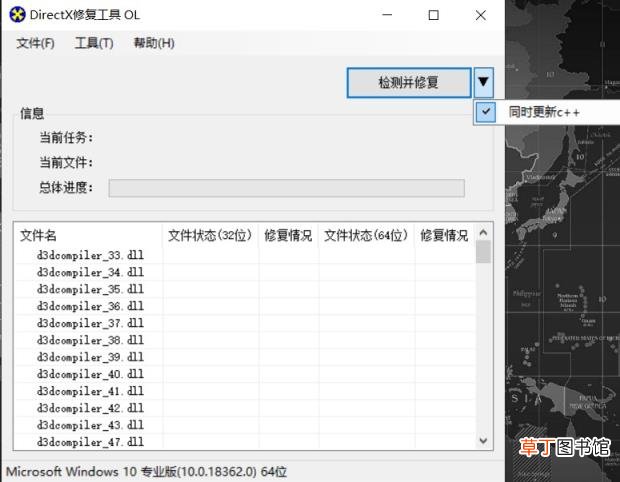Image resolution: width=620 pixels, height=482 pixels.
Task: Click the 检测并修复 button
Action: [409, 83]
